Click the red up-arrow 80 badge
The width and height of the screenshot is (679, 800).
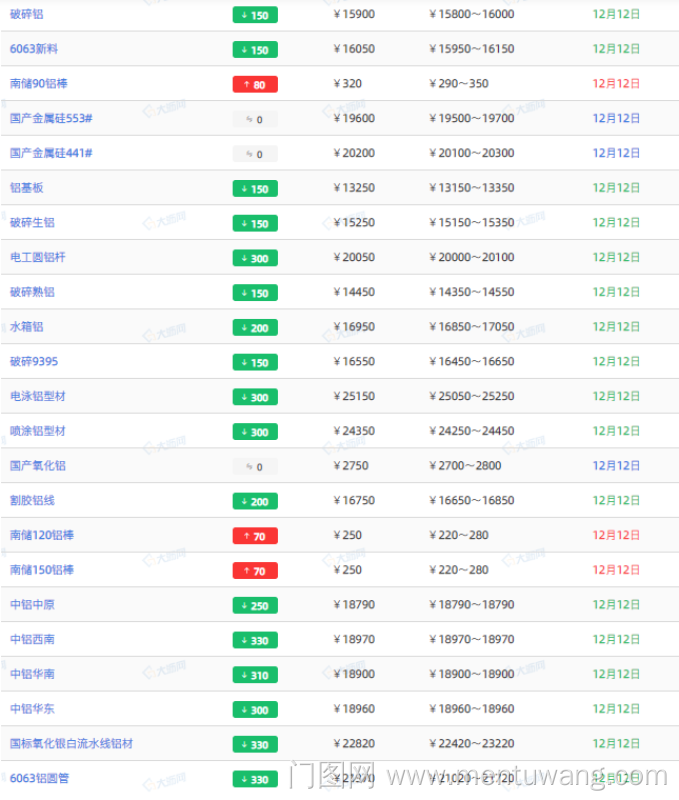(255, 85)
